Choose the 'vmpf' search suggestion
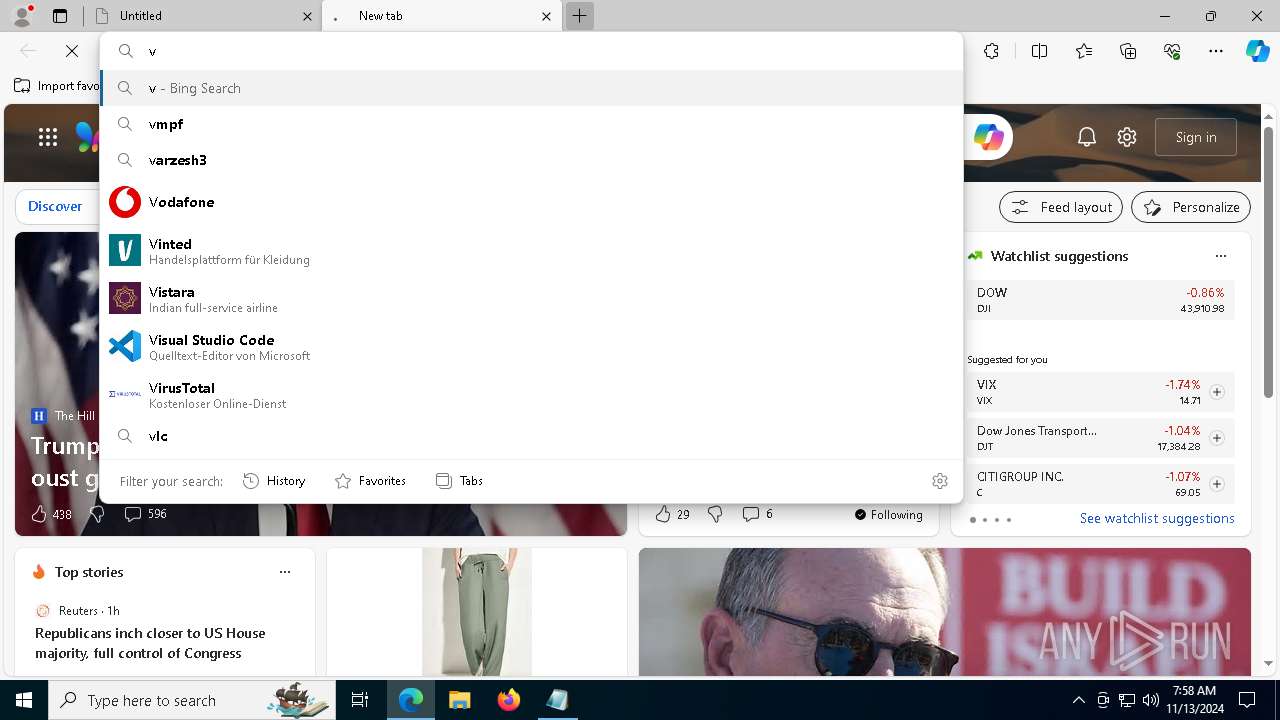 (531, 124)
